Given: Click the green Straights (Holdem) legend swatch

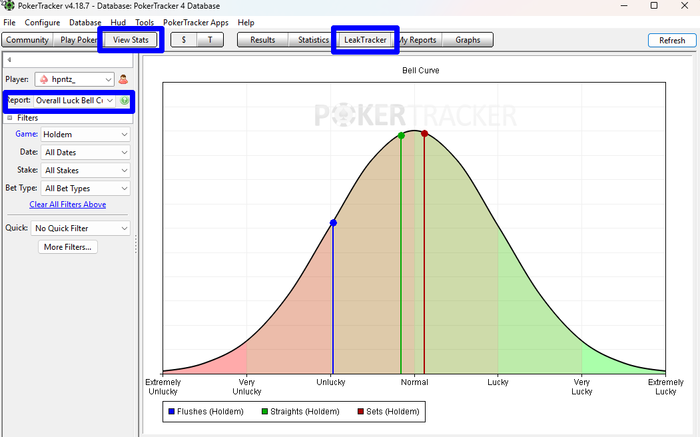Looking at the screenshot, I should tap(265, 411).
